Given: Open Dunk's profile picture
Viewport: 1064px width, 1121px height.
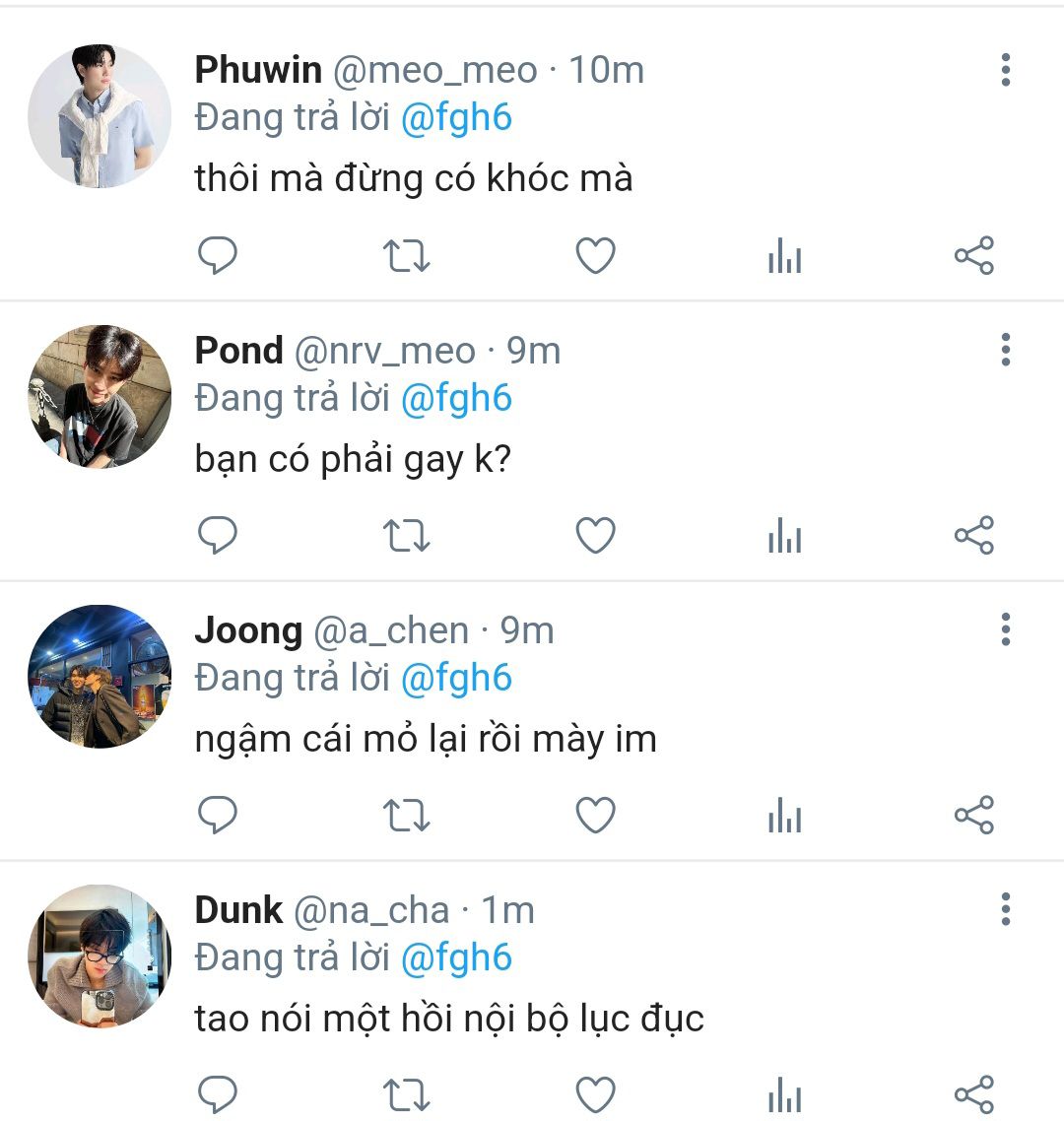Looking at the screenshot, I should 100,956.
